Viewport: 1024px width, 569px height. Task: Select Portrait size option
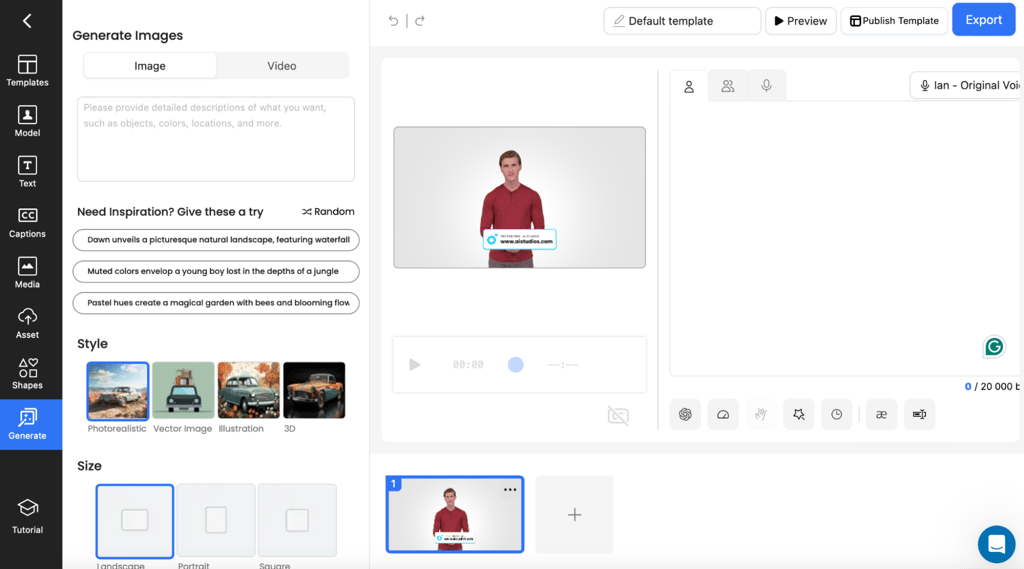pyautogui.click(x=216, y=521)
